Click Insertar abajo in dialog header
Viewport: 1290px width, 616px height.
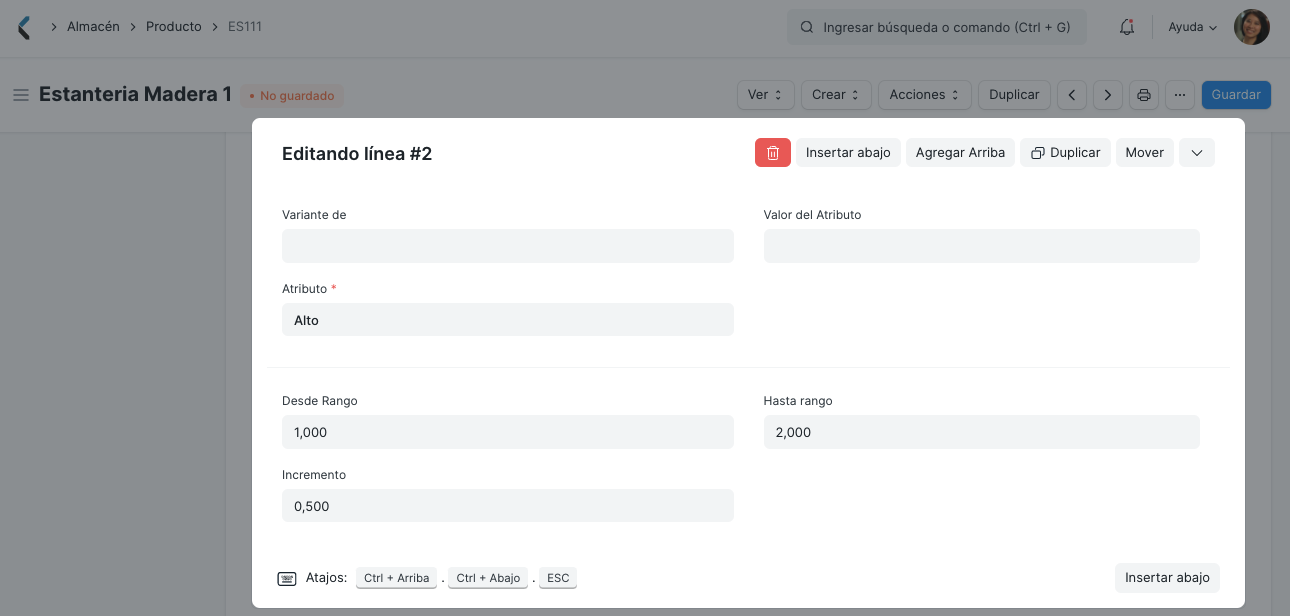[x=848, y=152]
